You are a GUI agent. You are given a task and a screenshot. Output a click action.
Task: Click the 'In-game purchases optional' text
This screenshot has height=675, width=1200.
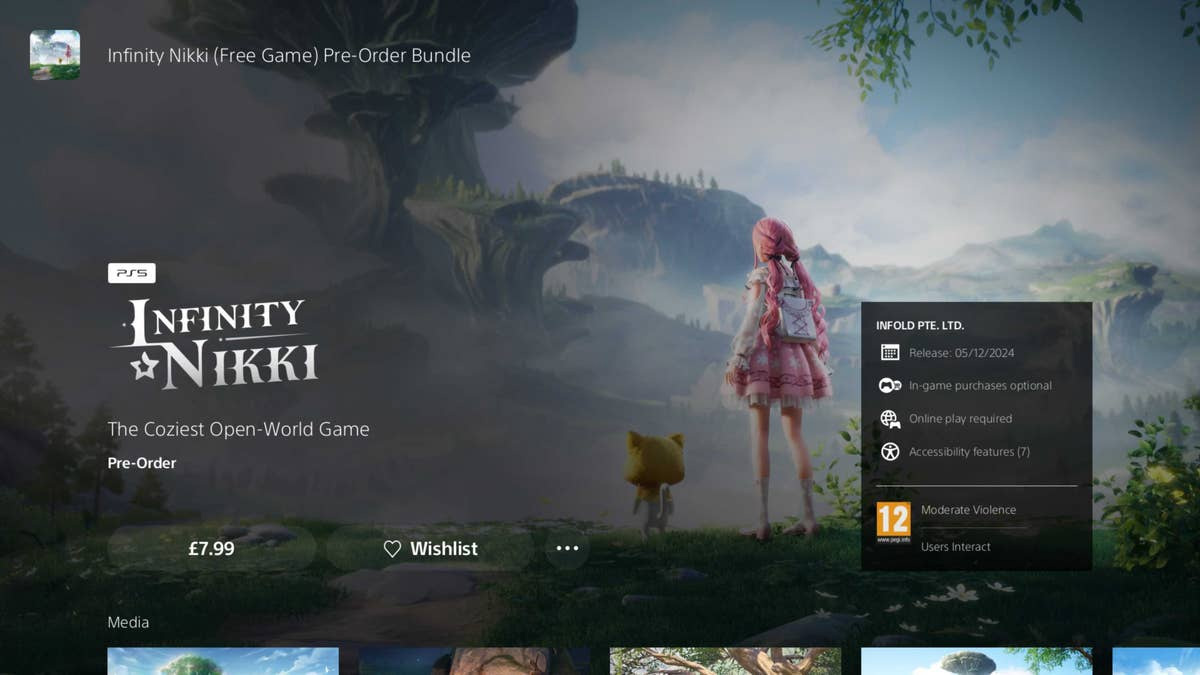(980, 386)
